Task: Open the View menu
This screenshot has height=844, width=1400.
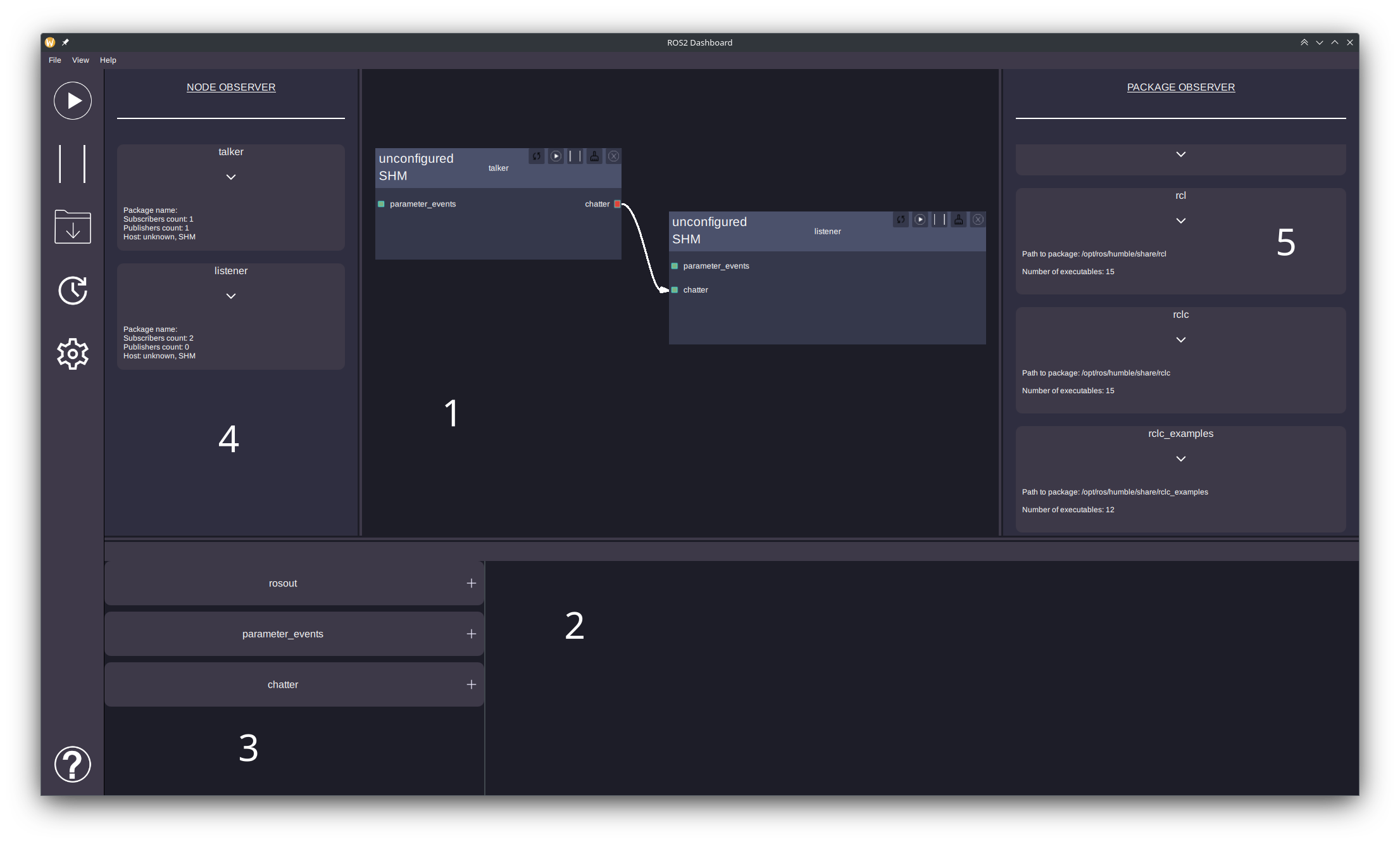Action: pos(80,60)
